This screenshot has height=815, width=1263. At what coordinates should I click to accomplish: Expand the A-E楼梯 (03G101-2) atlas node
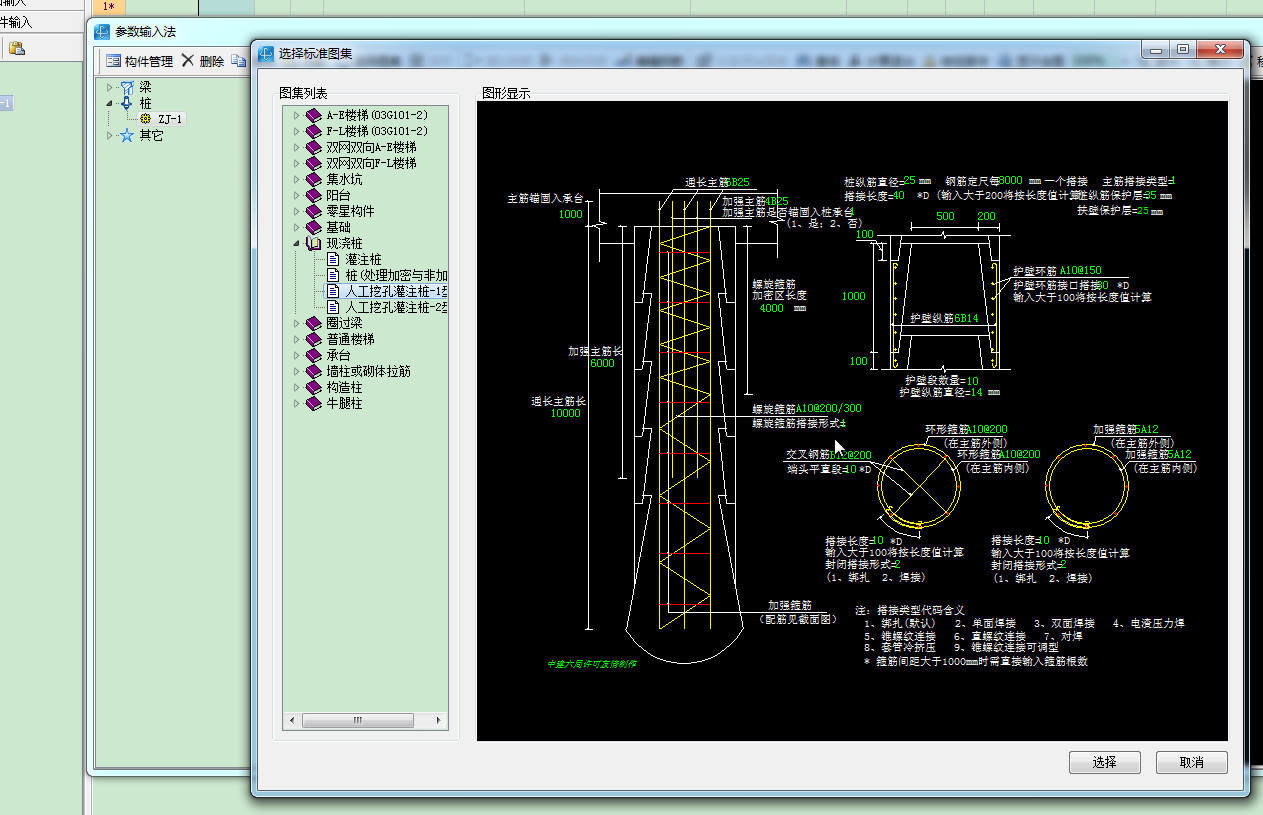click(297, 115)
